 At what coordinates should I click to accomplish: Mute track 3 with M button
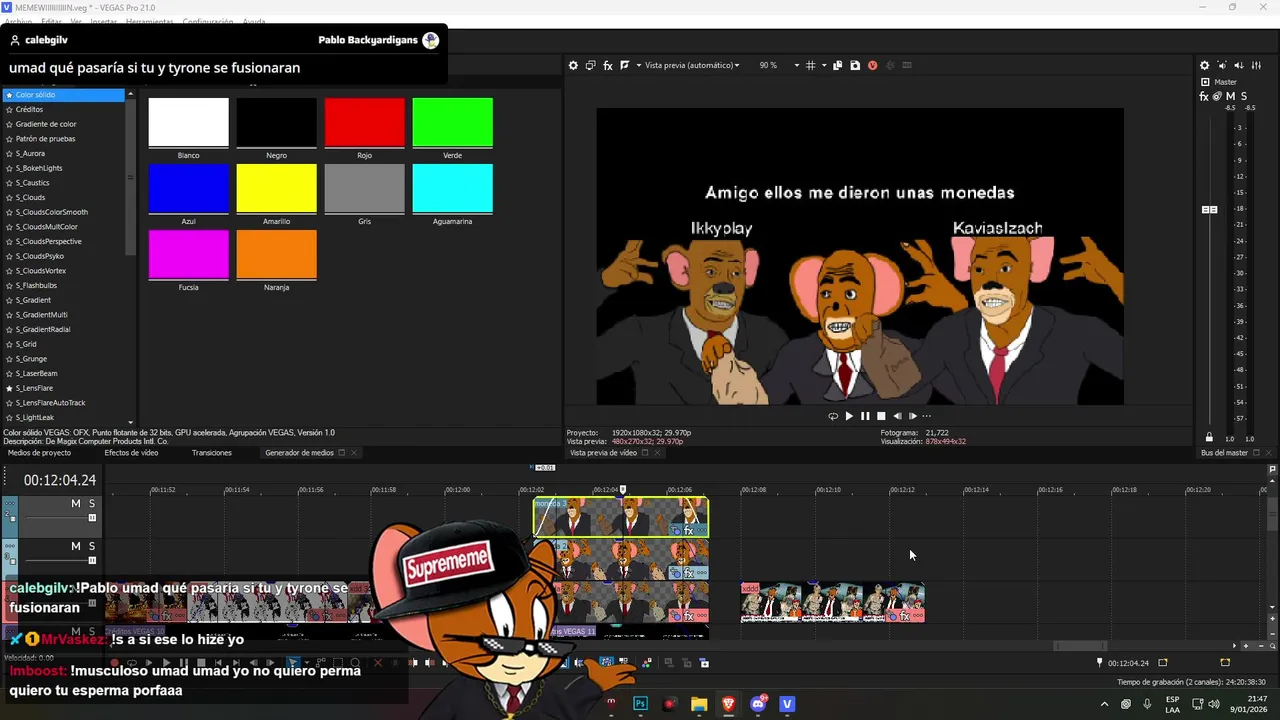tap(75, 546)
